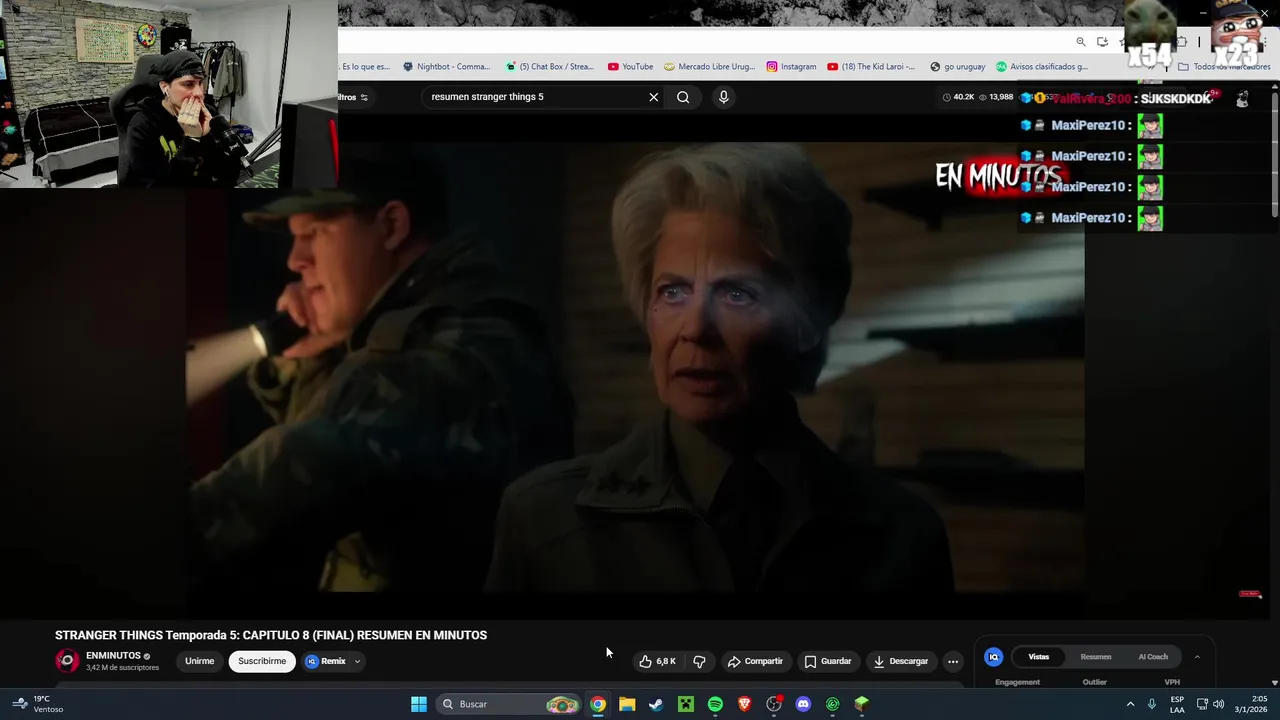Click the taskbar Buscar search box
This screenshot has width=1280, height=720.
(x=509, y=704)
